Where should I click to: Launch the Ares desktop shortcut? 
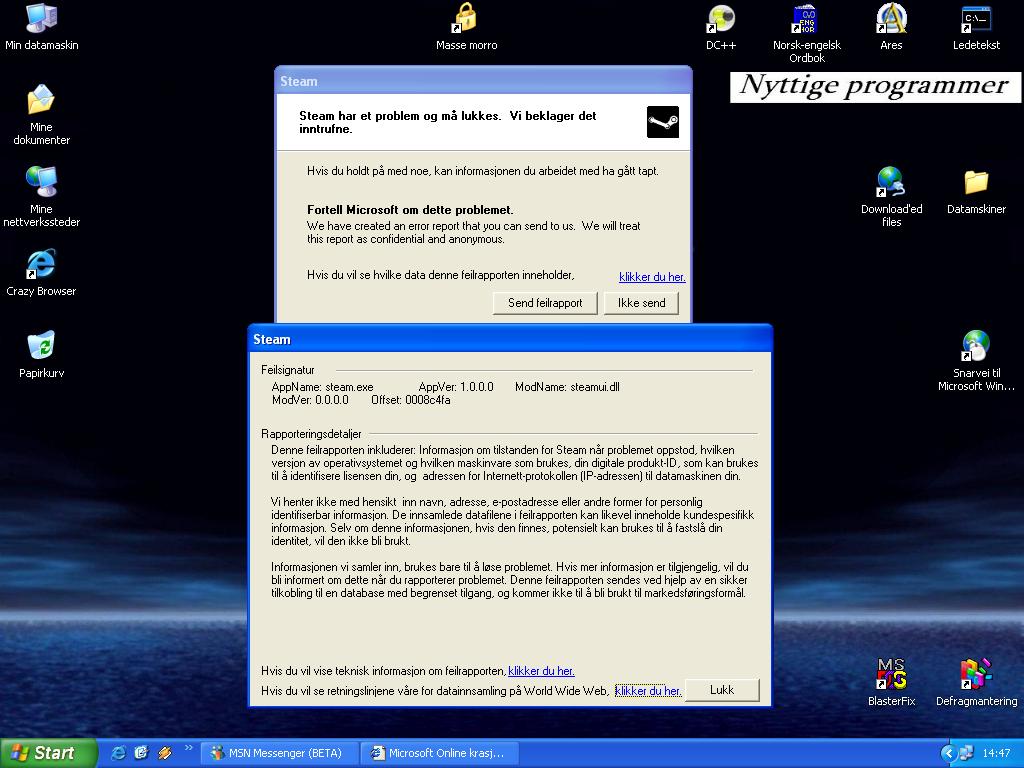[x=891, y=20]
